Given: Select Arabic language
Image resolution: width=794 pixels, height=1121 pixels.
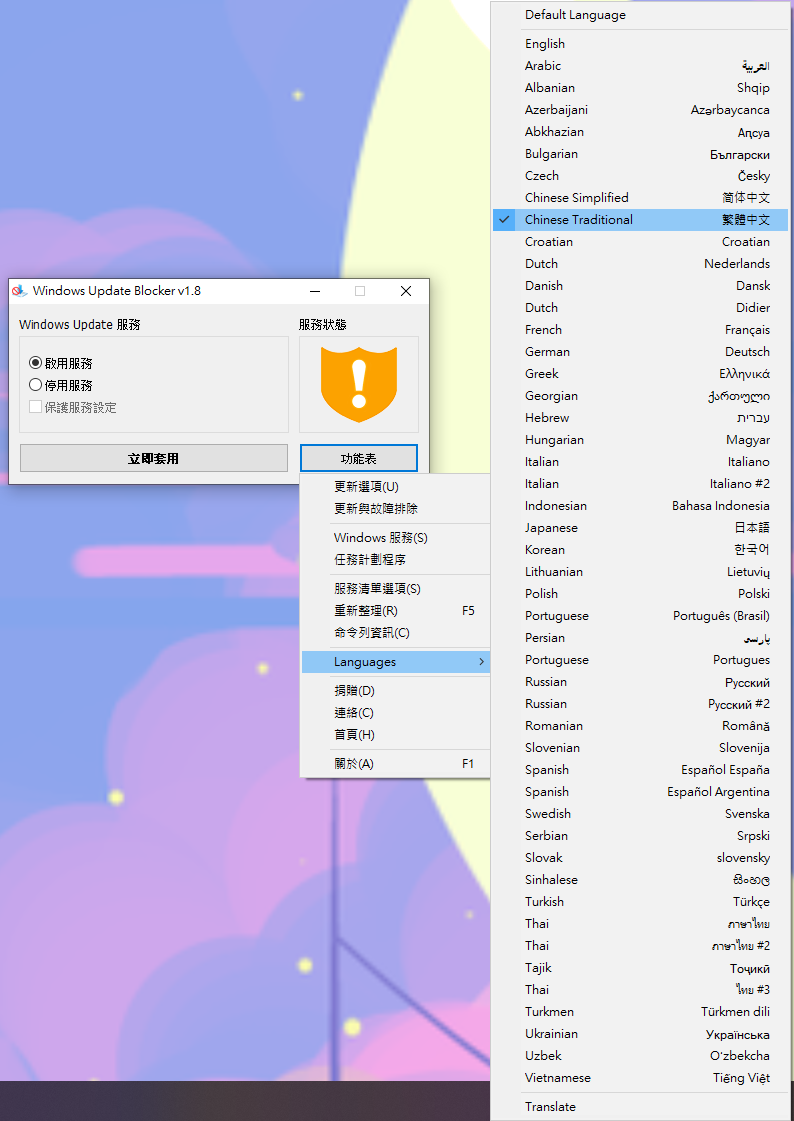Looking at the screenshot, I should (640, 66).
